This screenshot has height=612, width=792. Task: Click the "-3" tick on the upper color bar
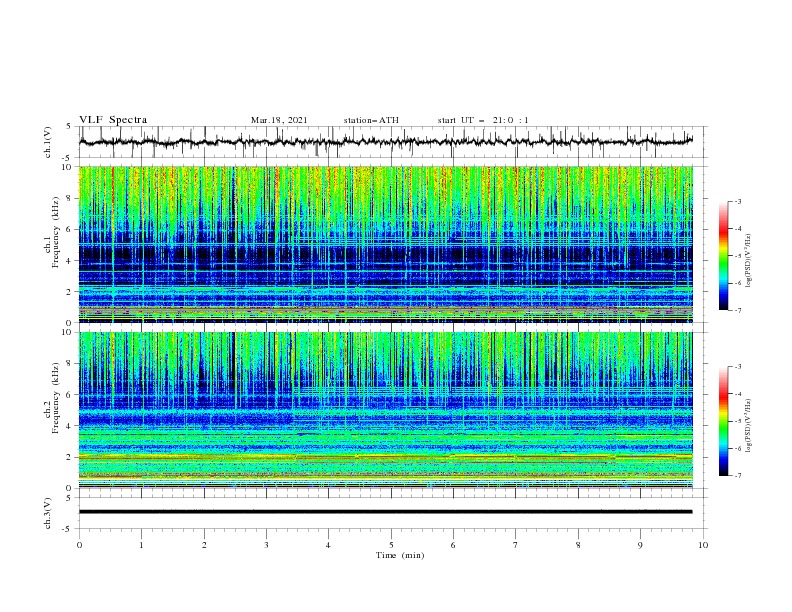(737, 201)
